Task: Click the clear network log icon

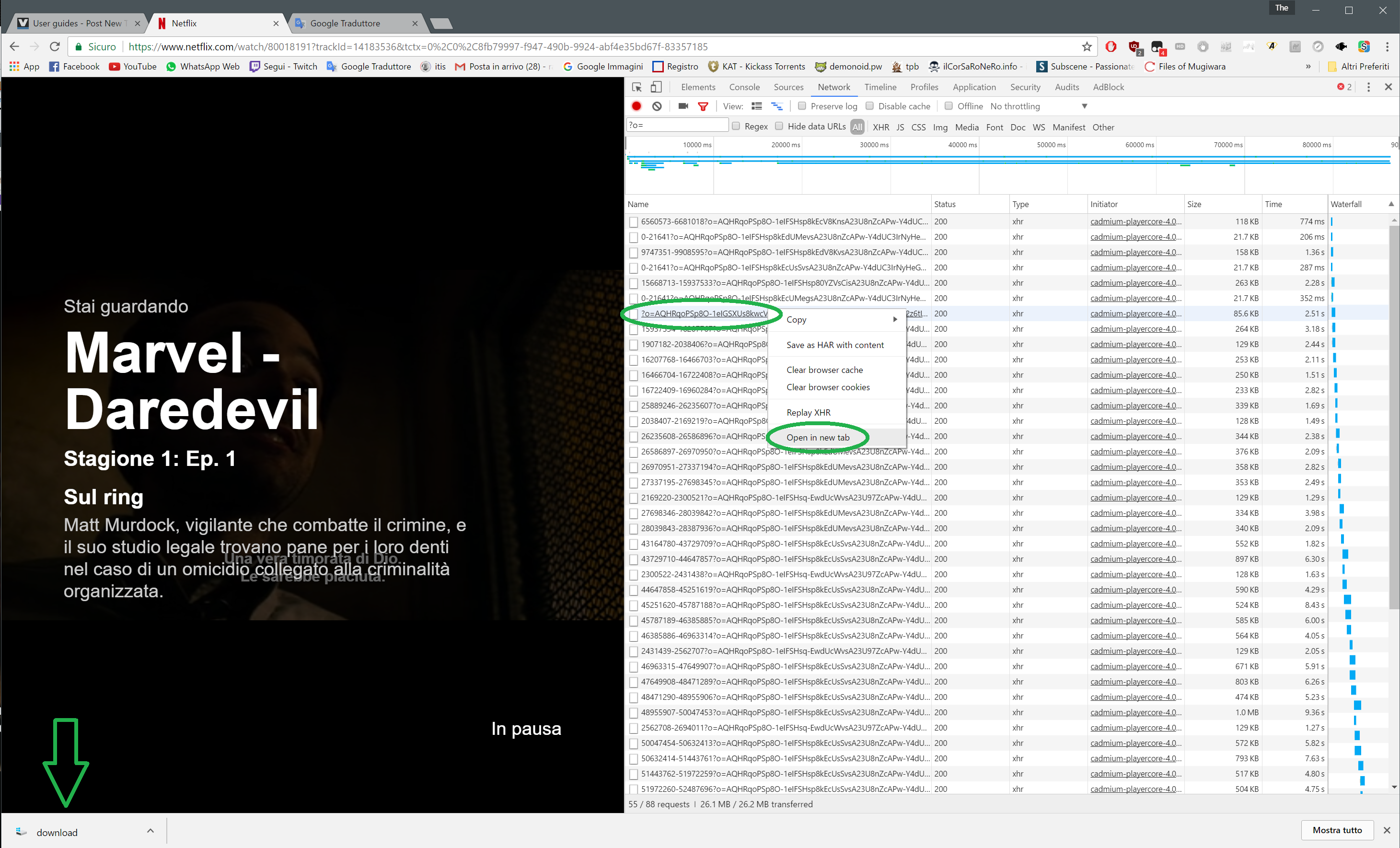Action: (657, 106)
